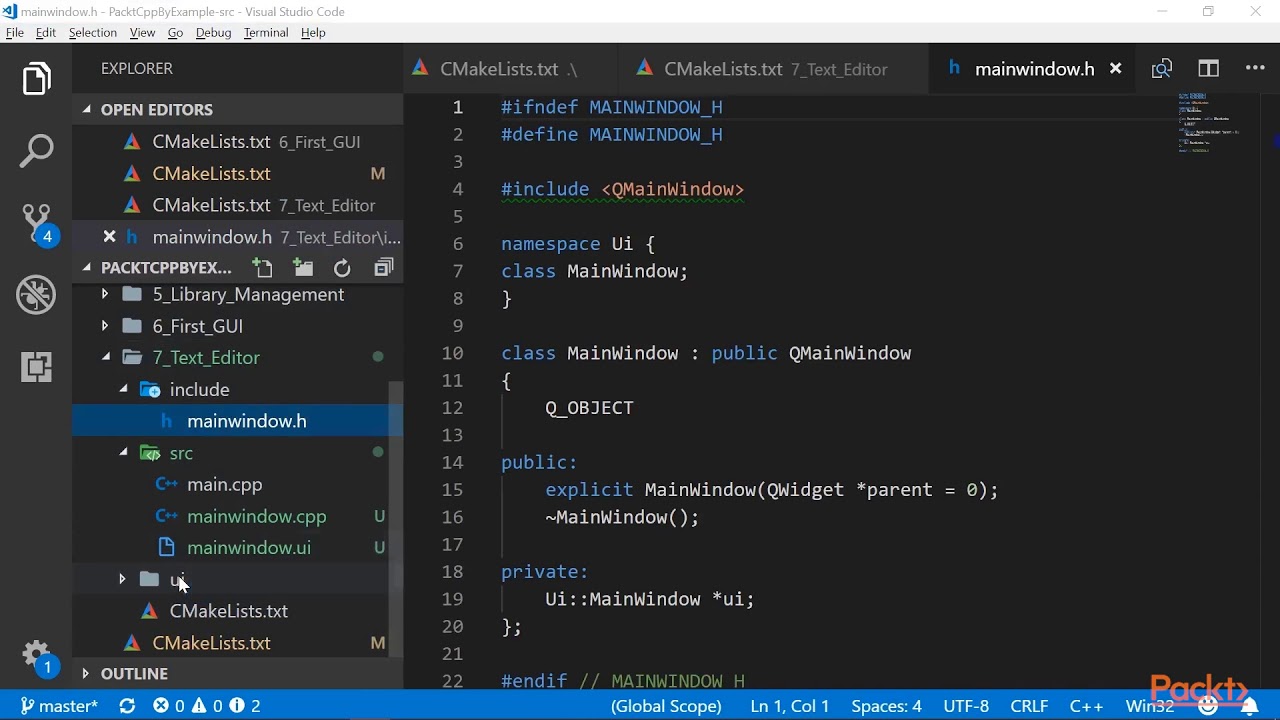Viewport: 1280px width, 720px height.
Task: Collapse the 7_Text_Editor folder
Action: [105, 357]
